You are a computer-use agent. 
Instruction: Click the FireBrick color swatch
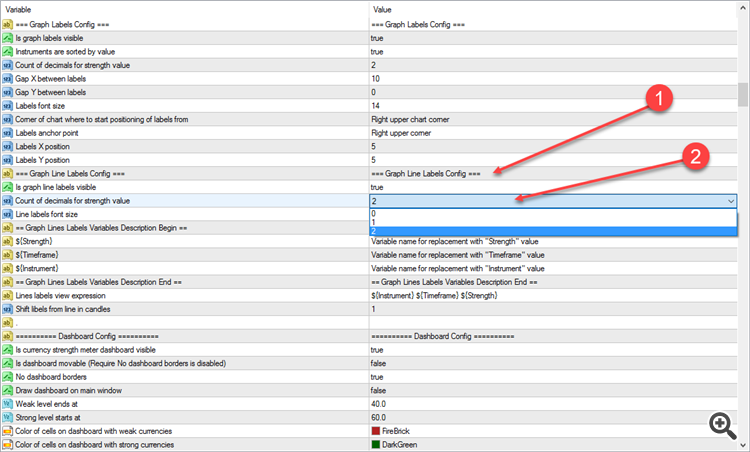(x=376, y=431)
